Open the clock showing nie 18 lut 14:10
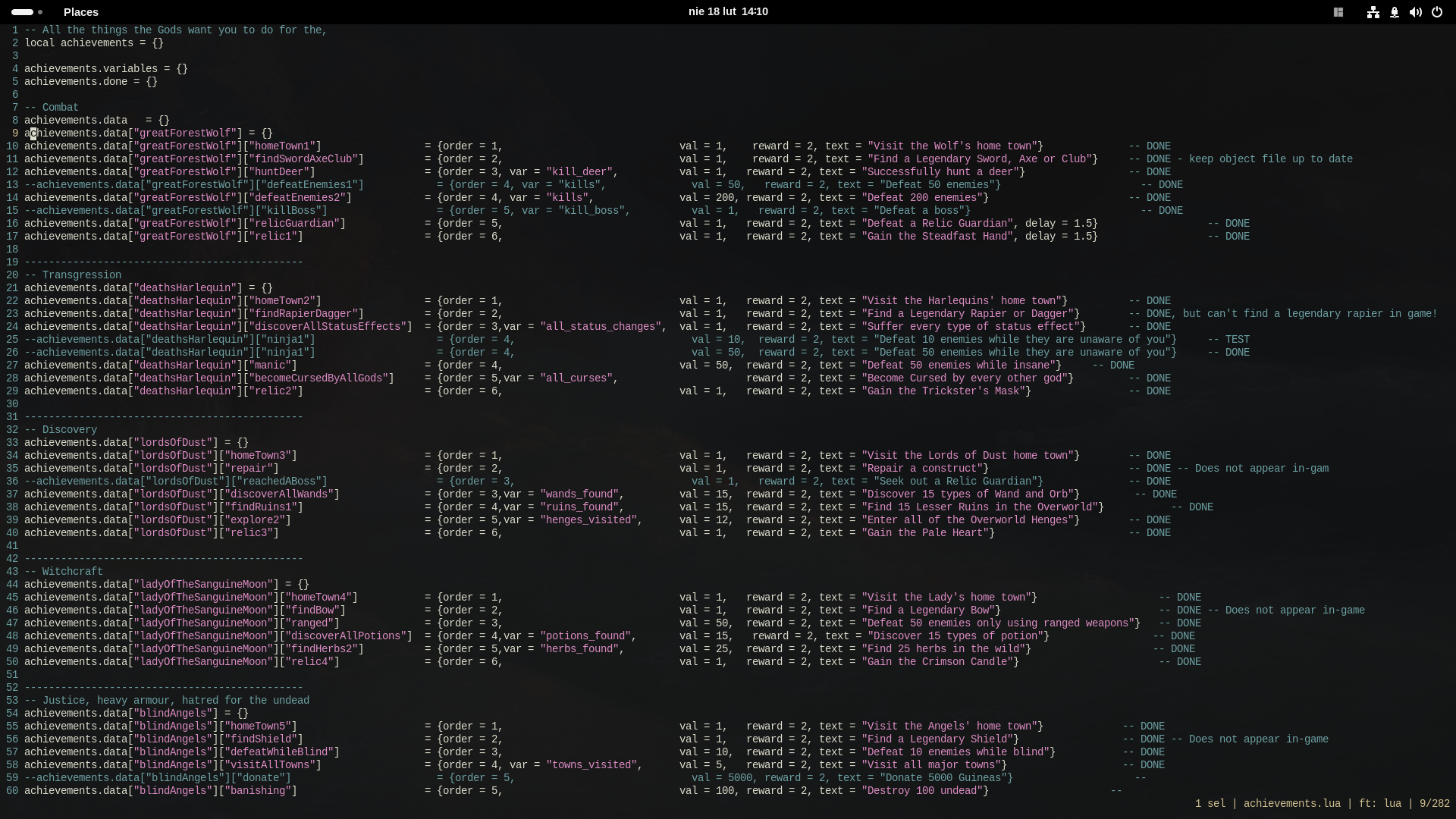Viewport: 1456px width, 819px height. point(728,12)
